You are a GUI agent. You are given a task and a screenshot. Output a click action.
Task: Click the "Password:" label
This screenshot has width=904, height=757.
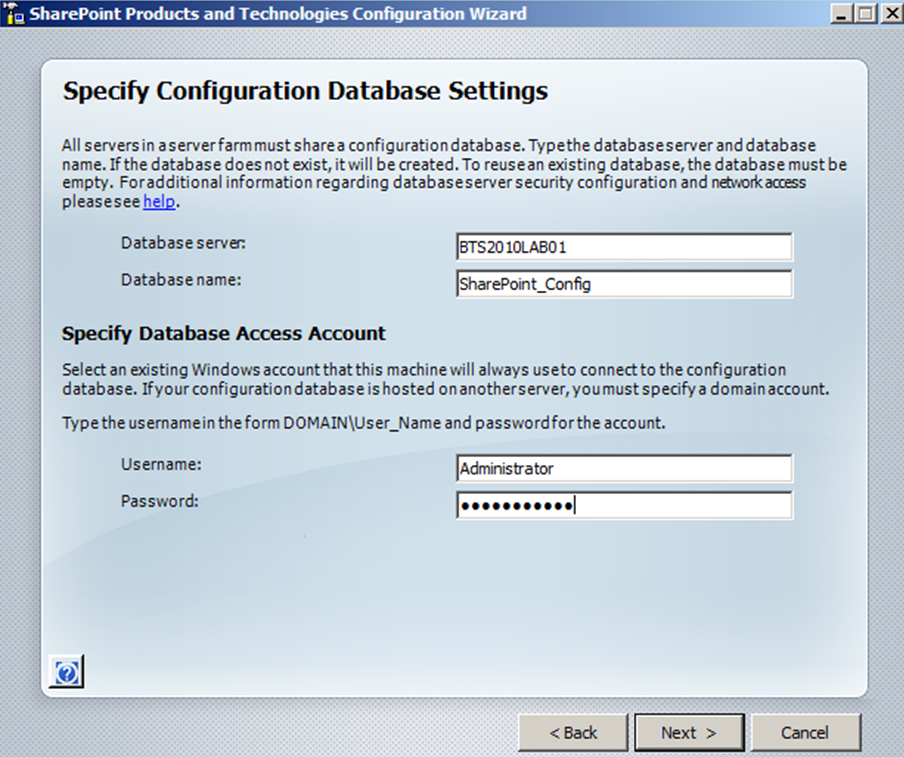click(x=160, y=501)
